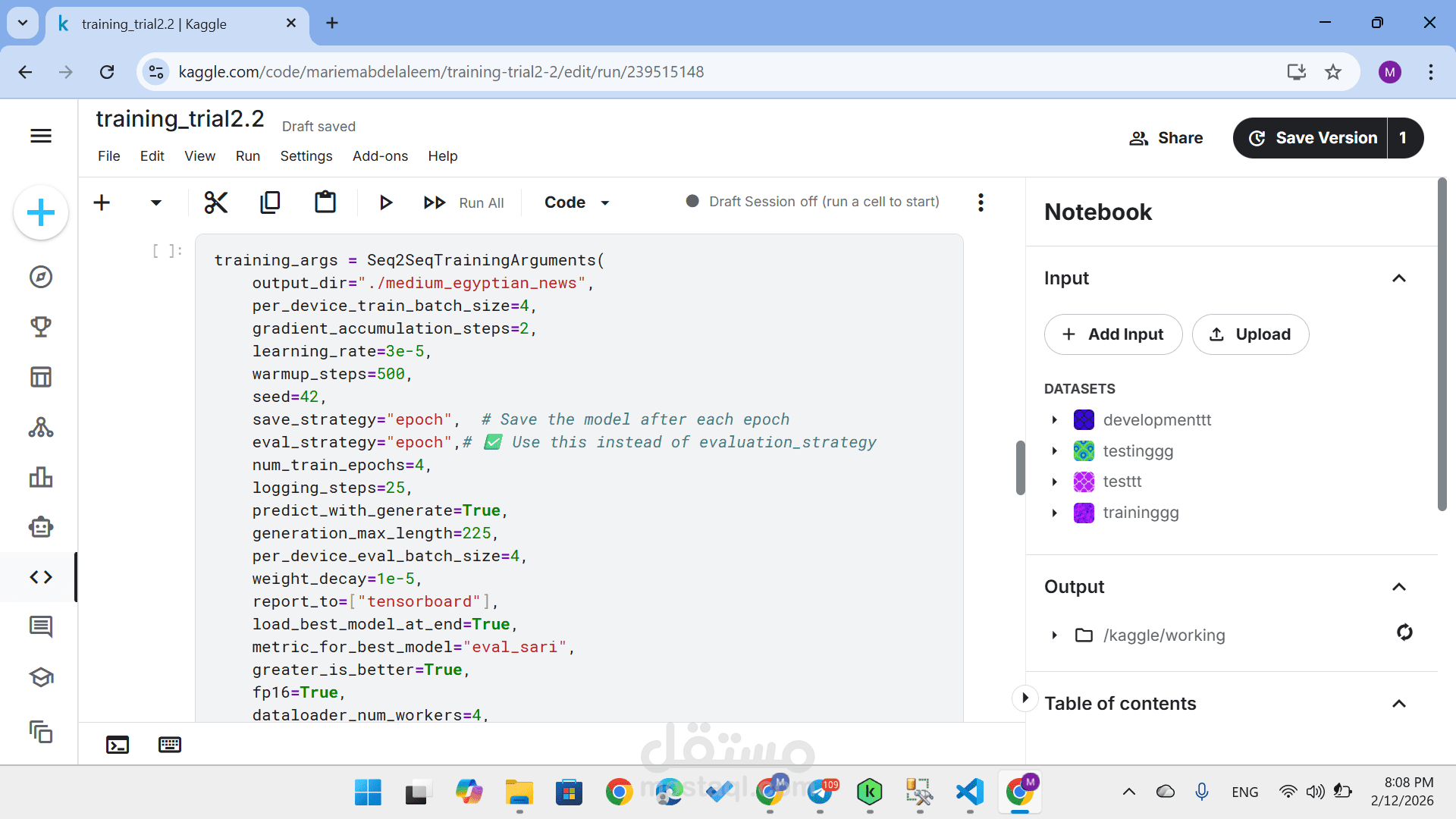Open the Run menu
The height and width of the screenshot is (819, 1456).
pyautogui.click(x=247, y=156)
